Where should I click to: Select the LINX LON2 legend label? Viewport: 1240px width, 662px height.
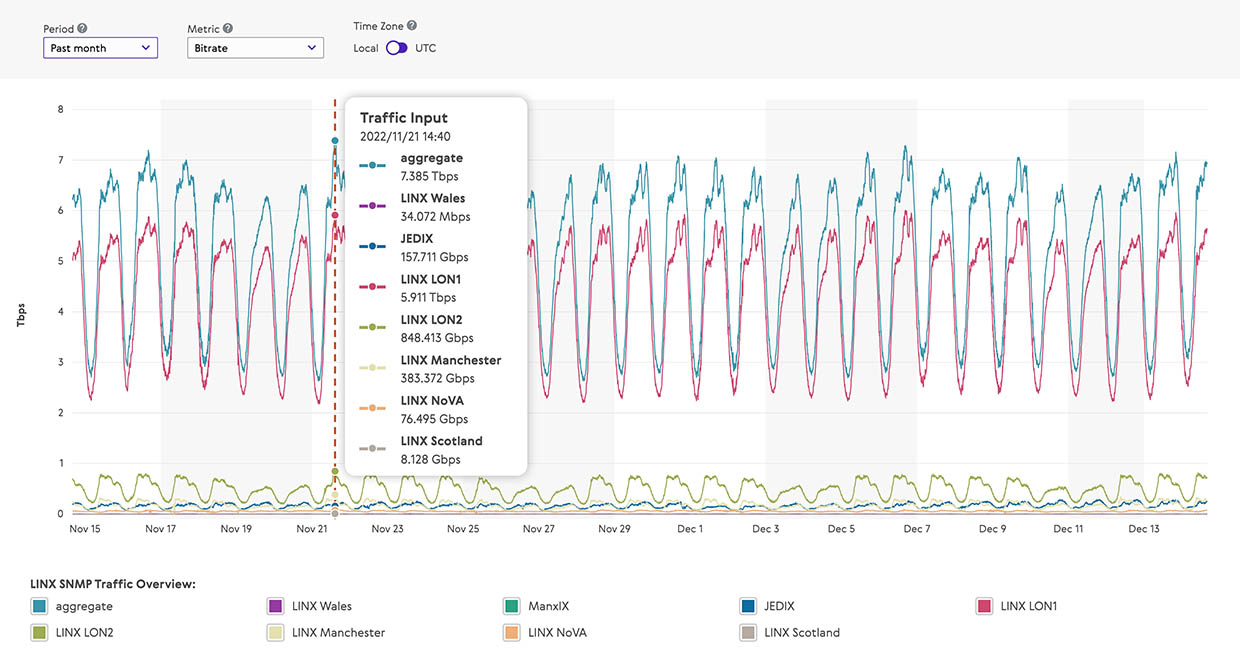coord(84,632)
